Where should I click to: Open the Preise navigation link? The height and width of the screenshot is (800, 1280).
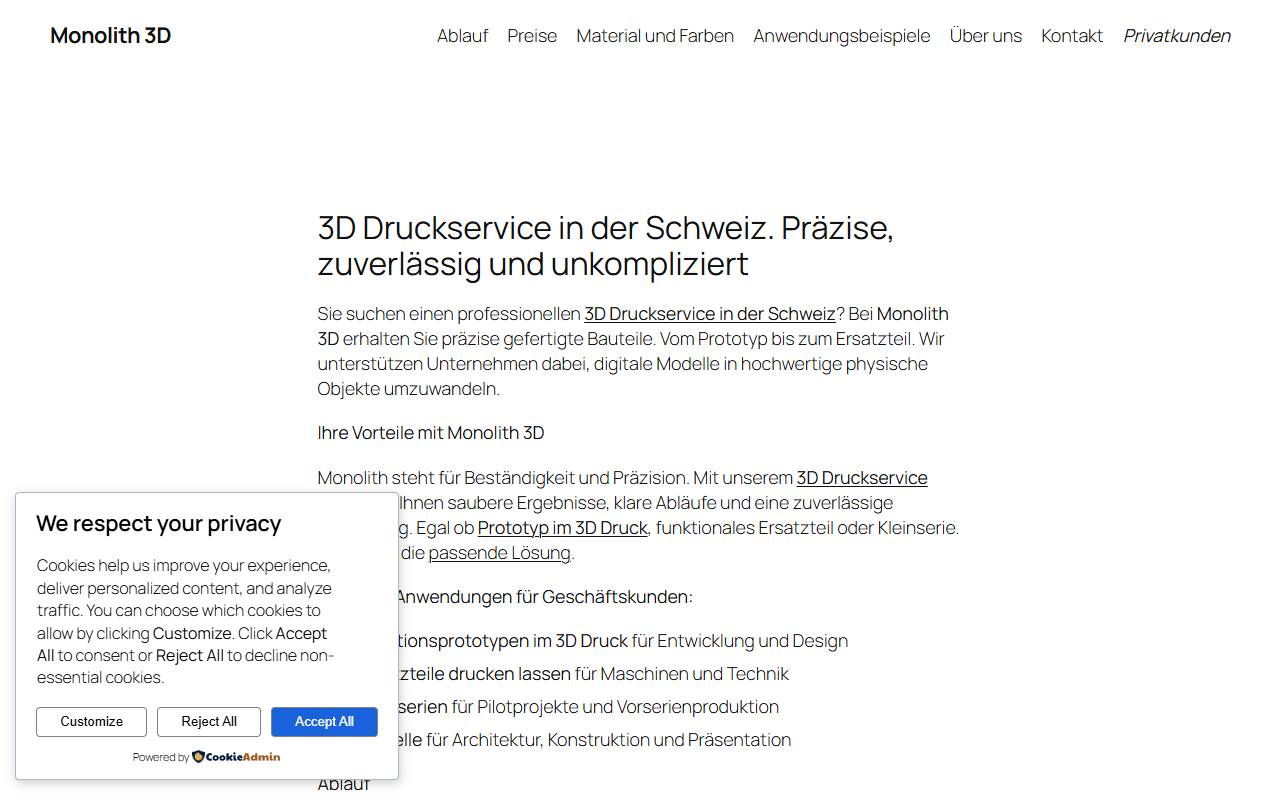pyautogui.click(x=532, y=35)
